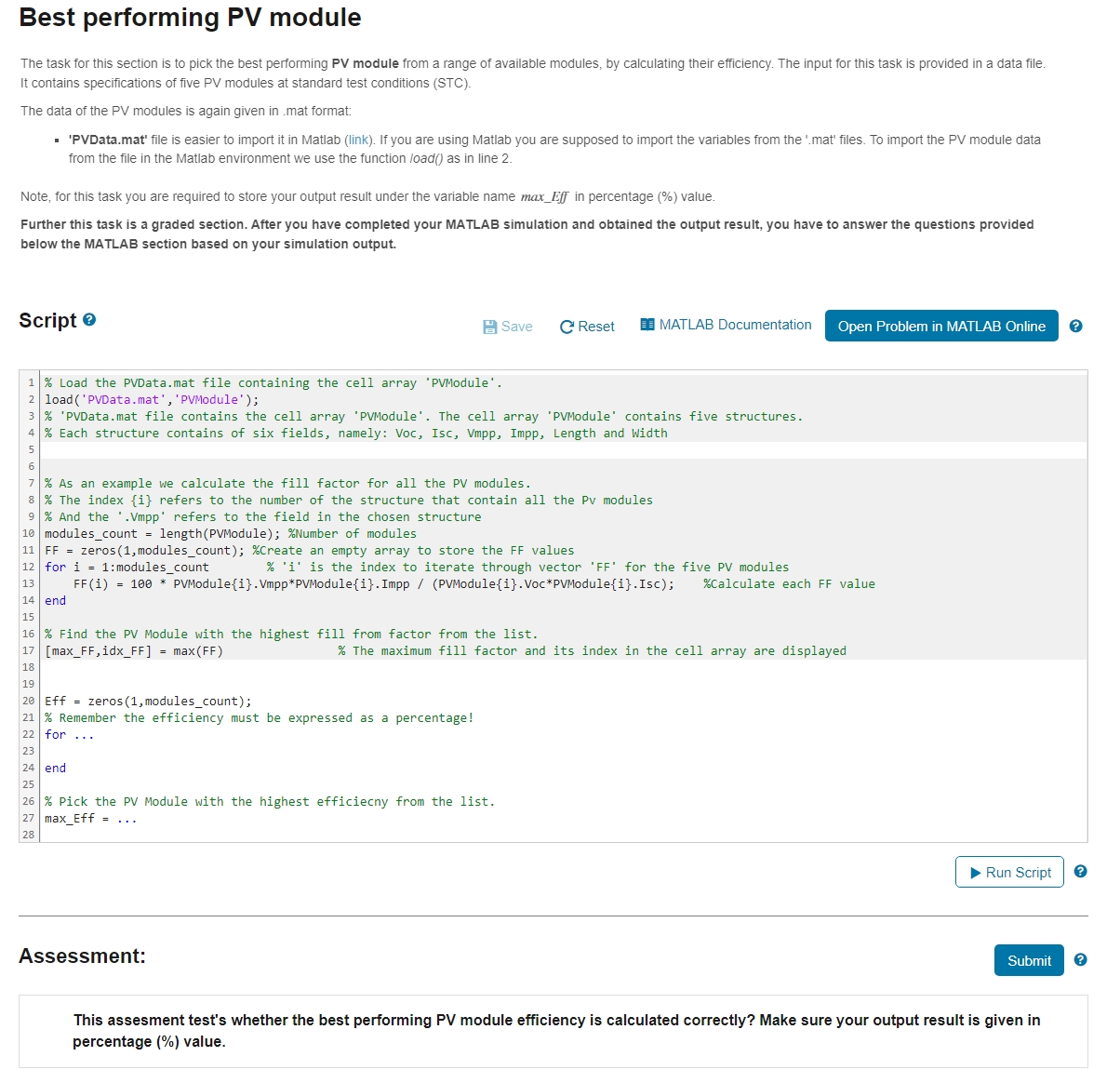Screen dimensions: 1120x1083
Task: Follow the PVData.mat 'link' hyperlink
Action: (358, 140)
